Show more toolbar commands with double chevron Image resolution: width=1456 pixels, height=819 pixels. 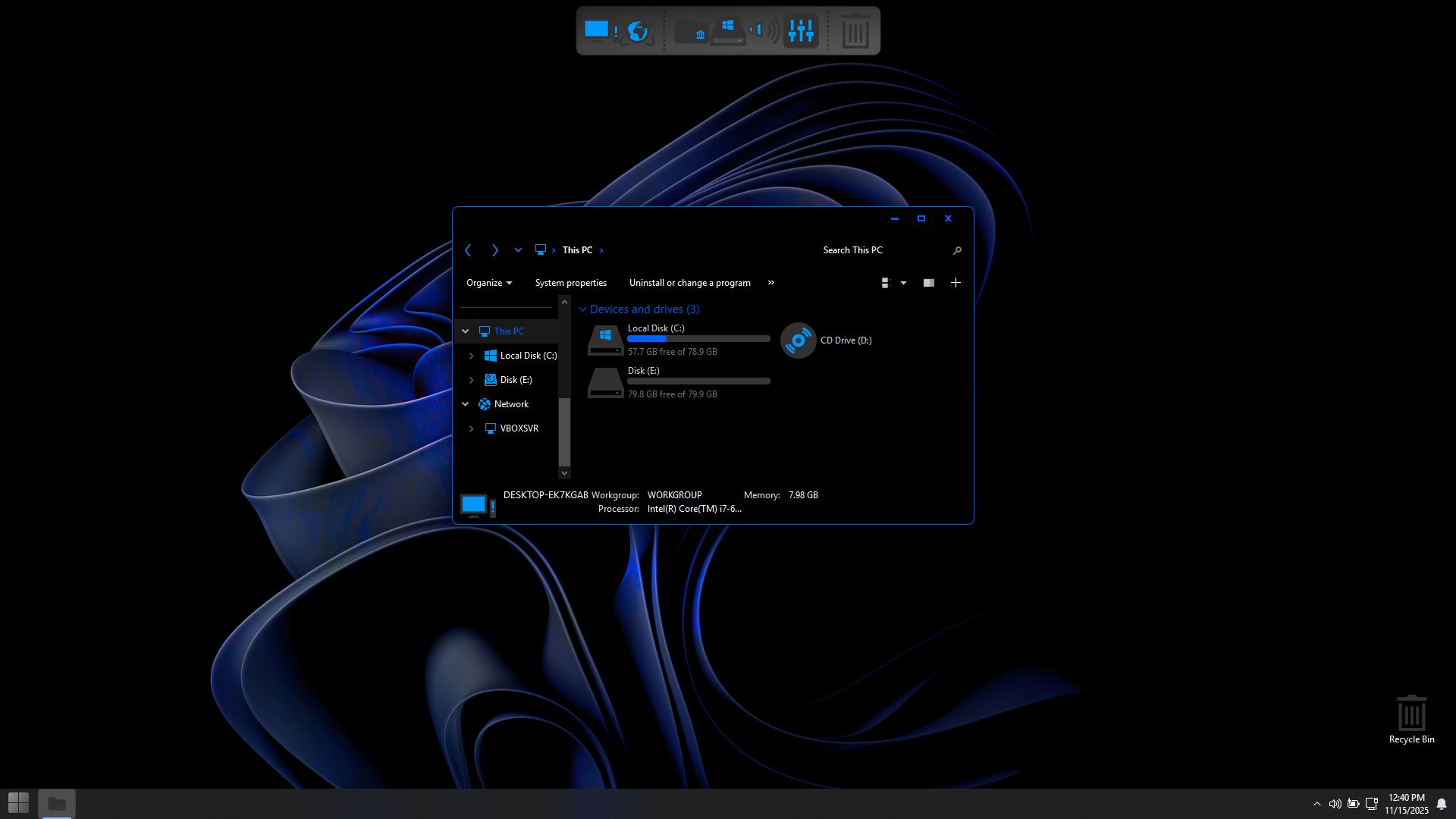pyautogui.click(x=771, y=283)
